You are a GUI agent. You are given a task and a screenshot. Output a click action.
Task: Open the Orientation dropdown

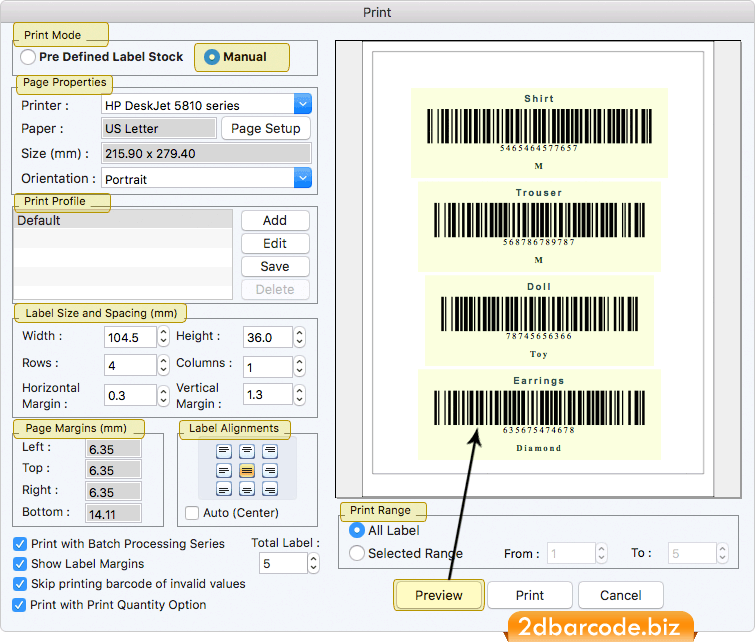pyautogui.click(x=303, y=178)
